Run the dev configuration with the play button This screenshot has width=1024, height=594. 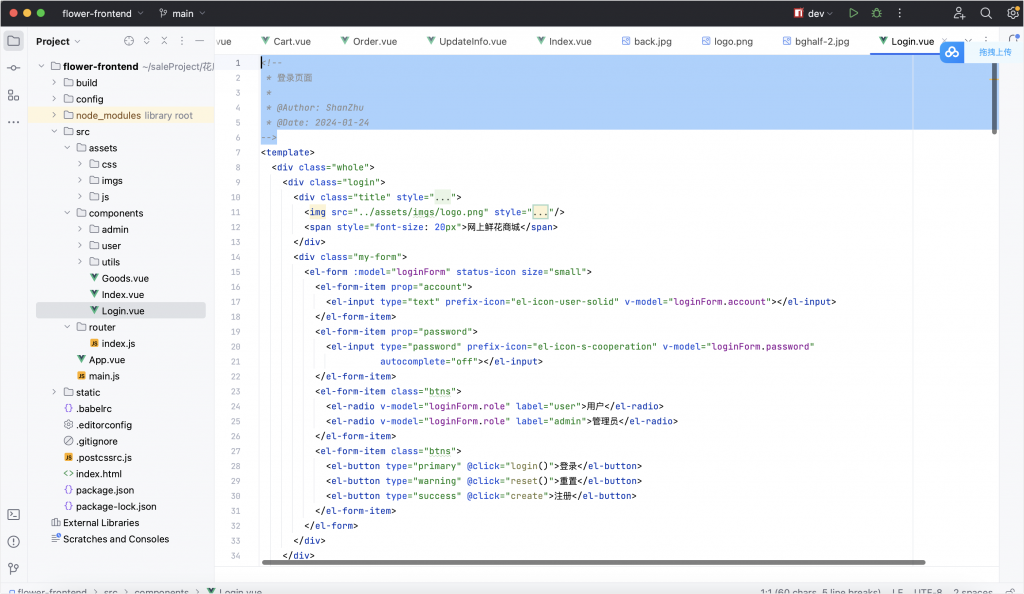pyautogui.click(x=853, y=13)
